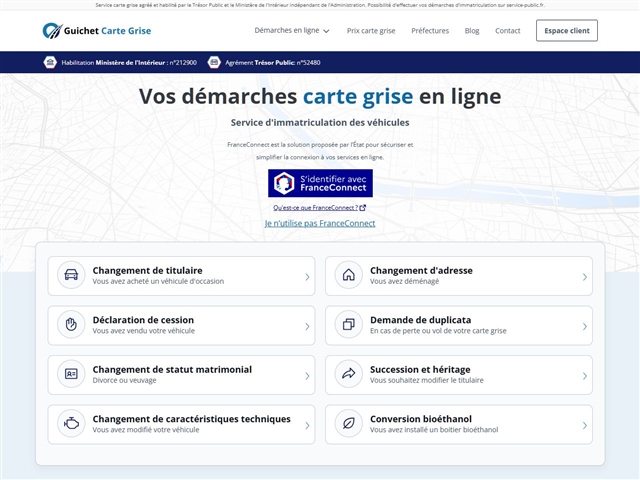
Task: Click the external link icon beside FranceConnect question
Action: coord(362,208)
